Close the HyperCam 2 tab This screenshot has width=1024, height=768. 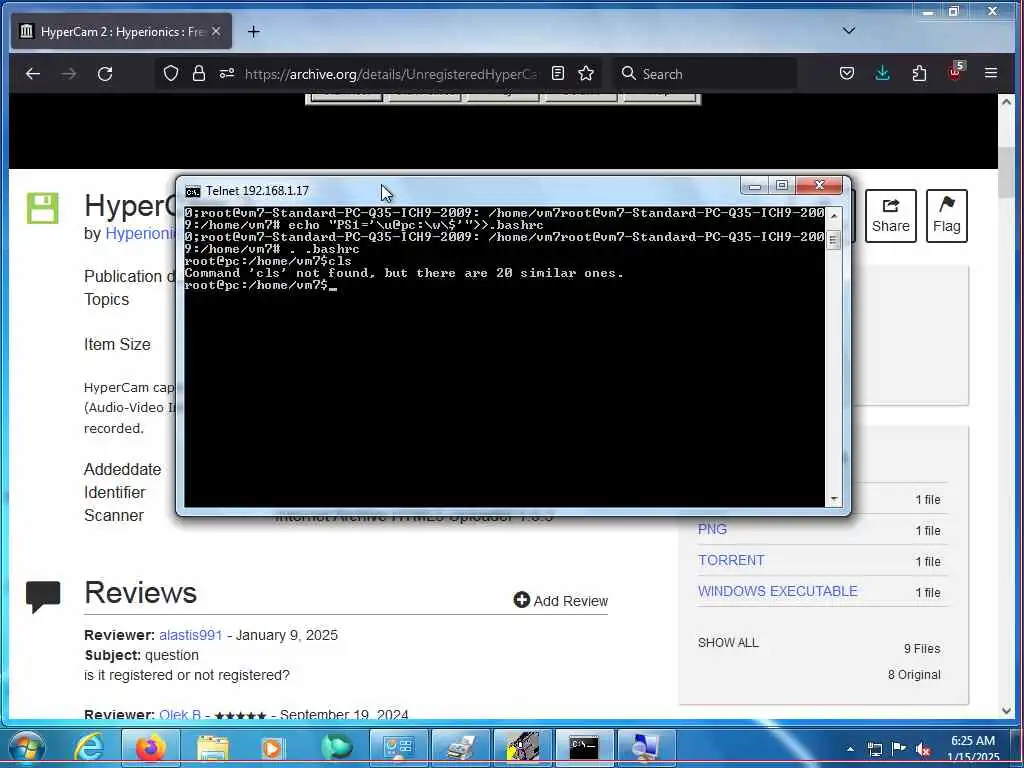(216, 31)
